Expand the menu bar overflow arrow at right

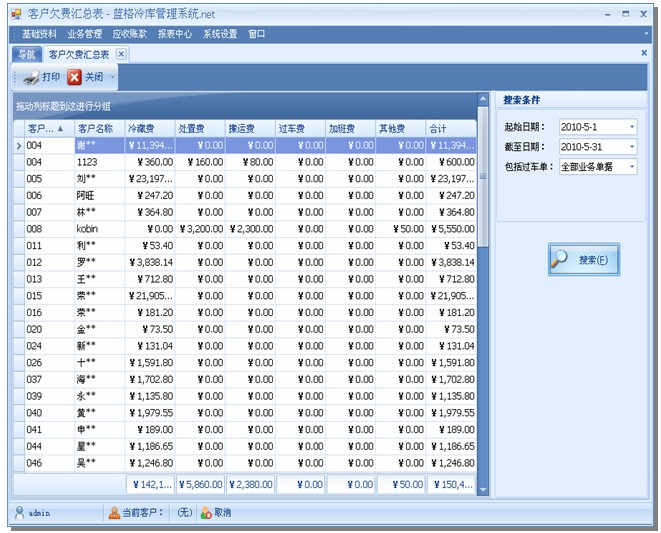[646, 33]
